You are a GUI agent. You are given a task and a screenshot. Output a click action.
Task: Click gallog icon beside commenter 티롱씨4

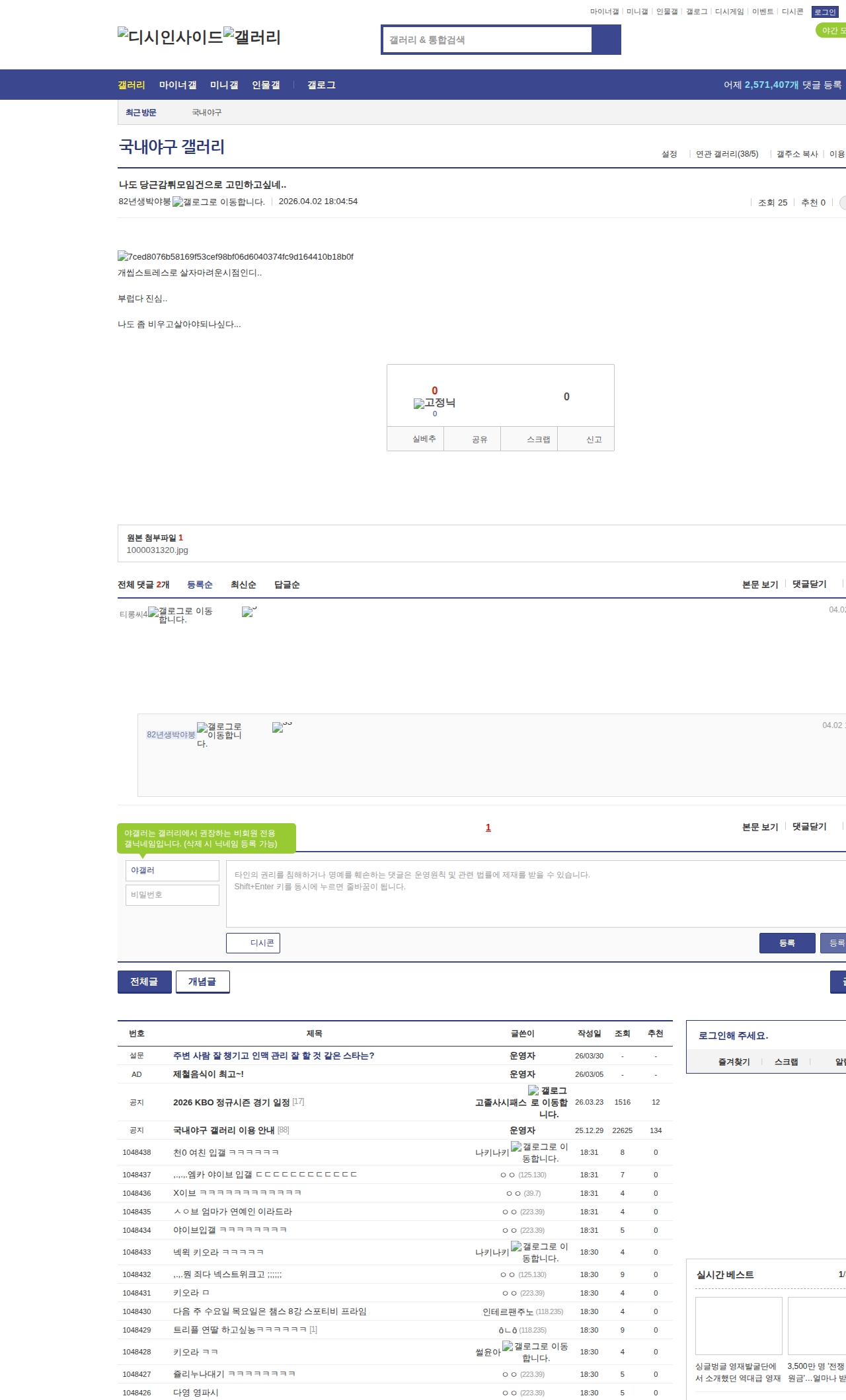[153, 612]
